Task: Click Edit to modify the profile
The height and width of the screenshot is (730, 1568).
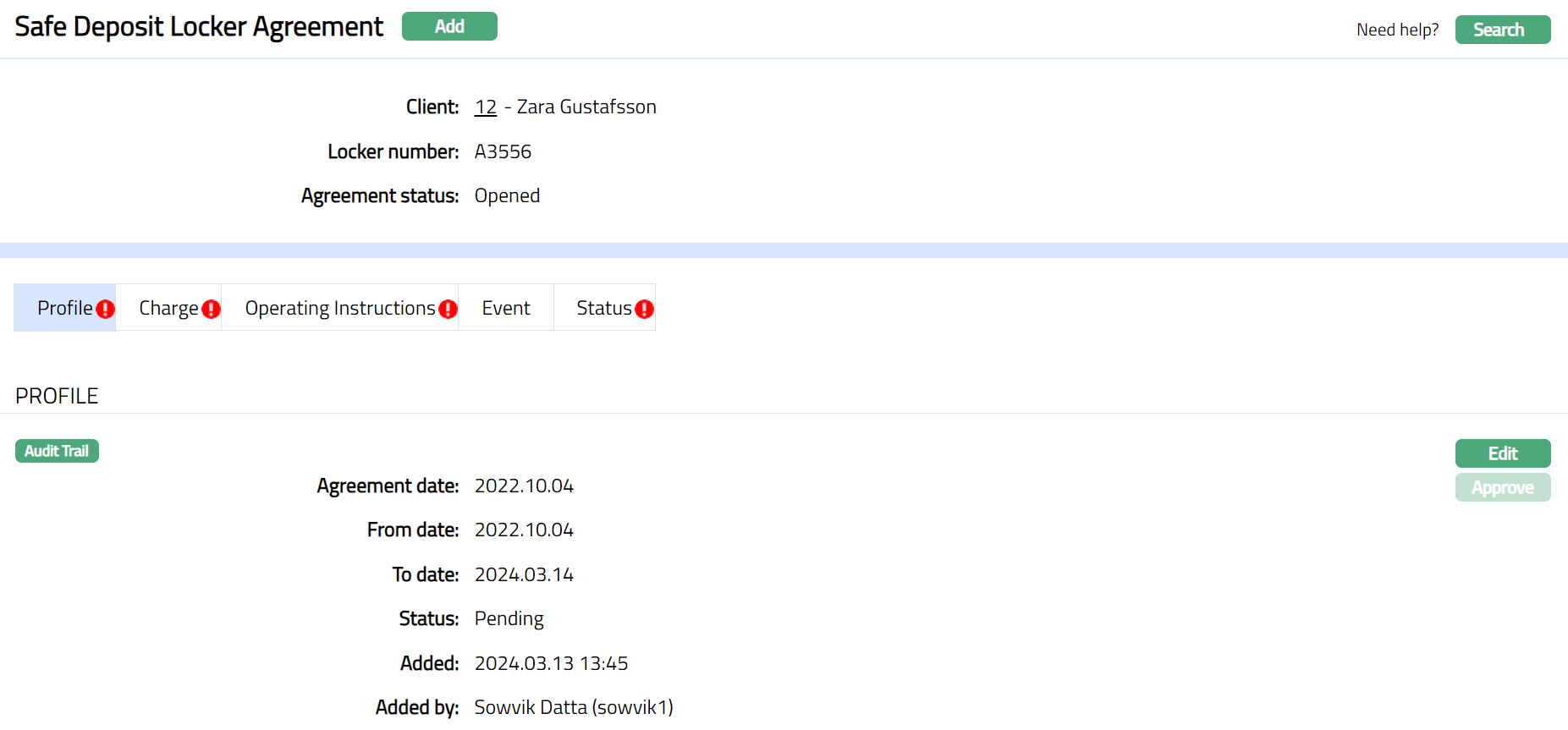Action: (1502, 453)
